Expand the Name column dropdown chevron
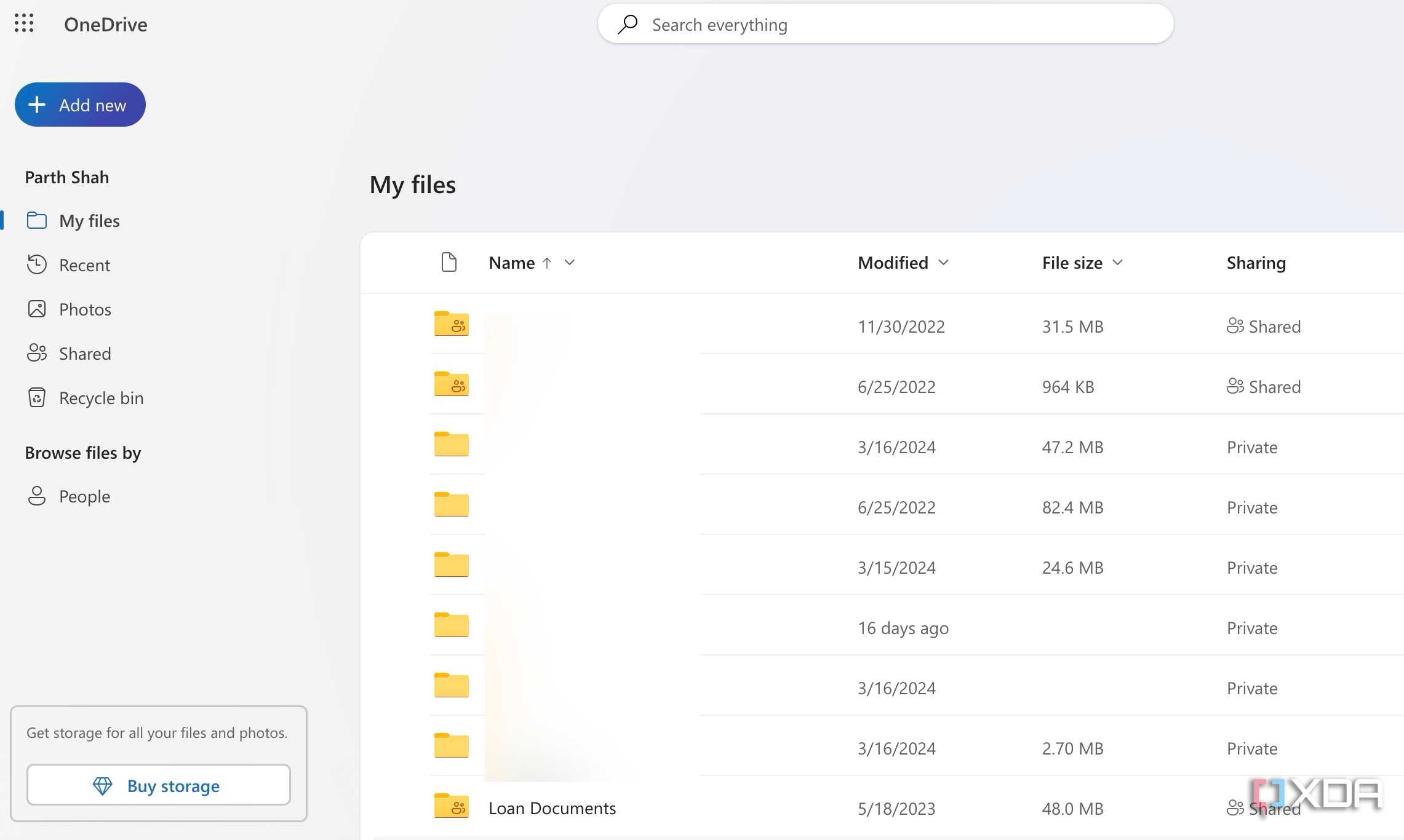Image resolution: width=1404 pixels, height=840 pixels. [x=570, y=263]
